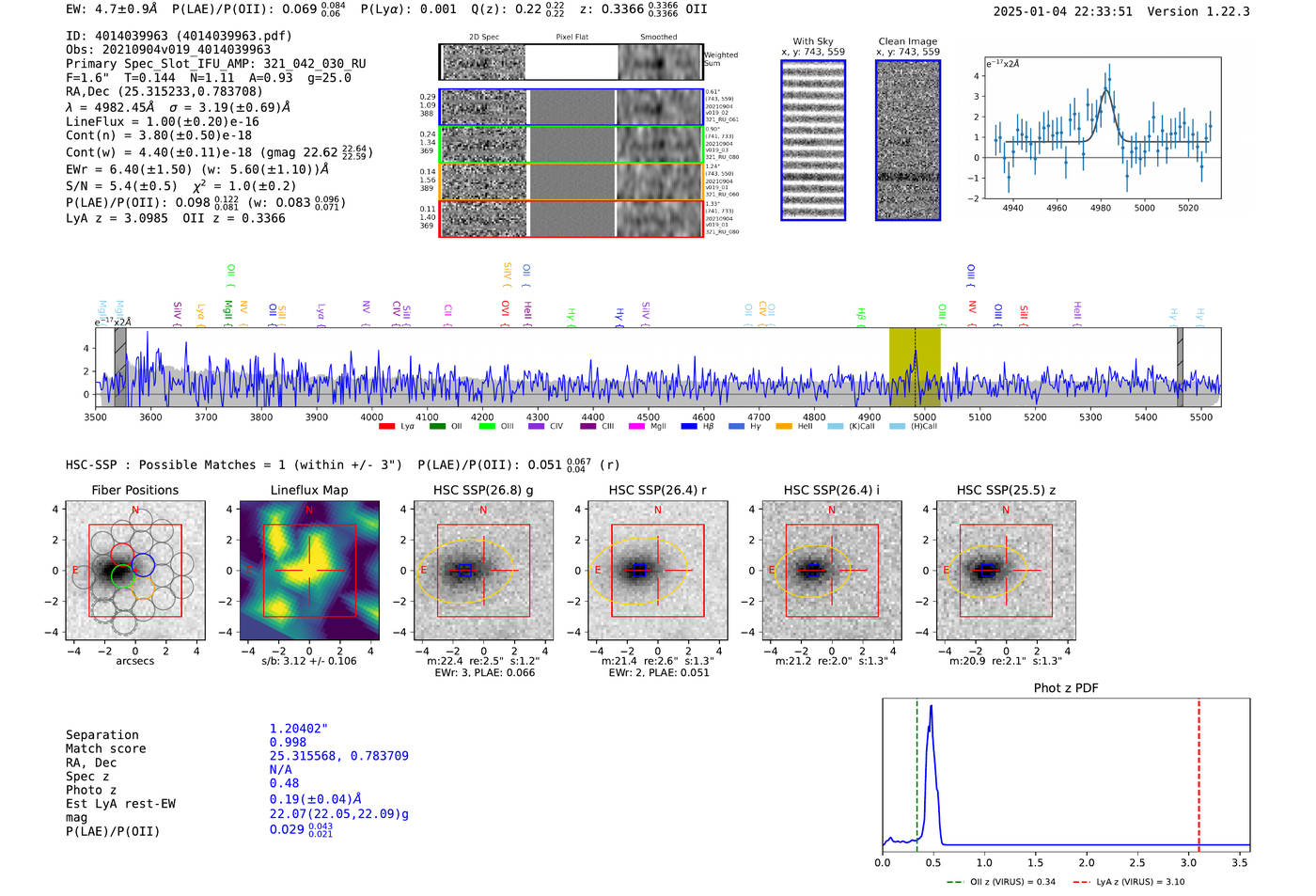
Task: Select the green-bordered 2D spectrum fiber row
Action: (572, 144)
